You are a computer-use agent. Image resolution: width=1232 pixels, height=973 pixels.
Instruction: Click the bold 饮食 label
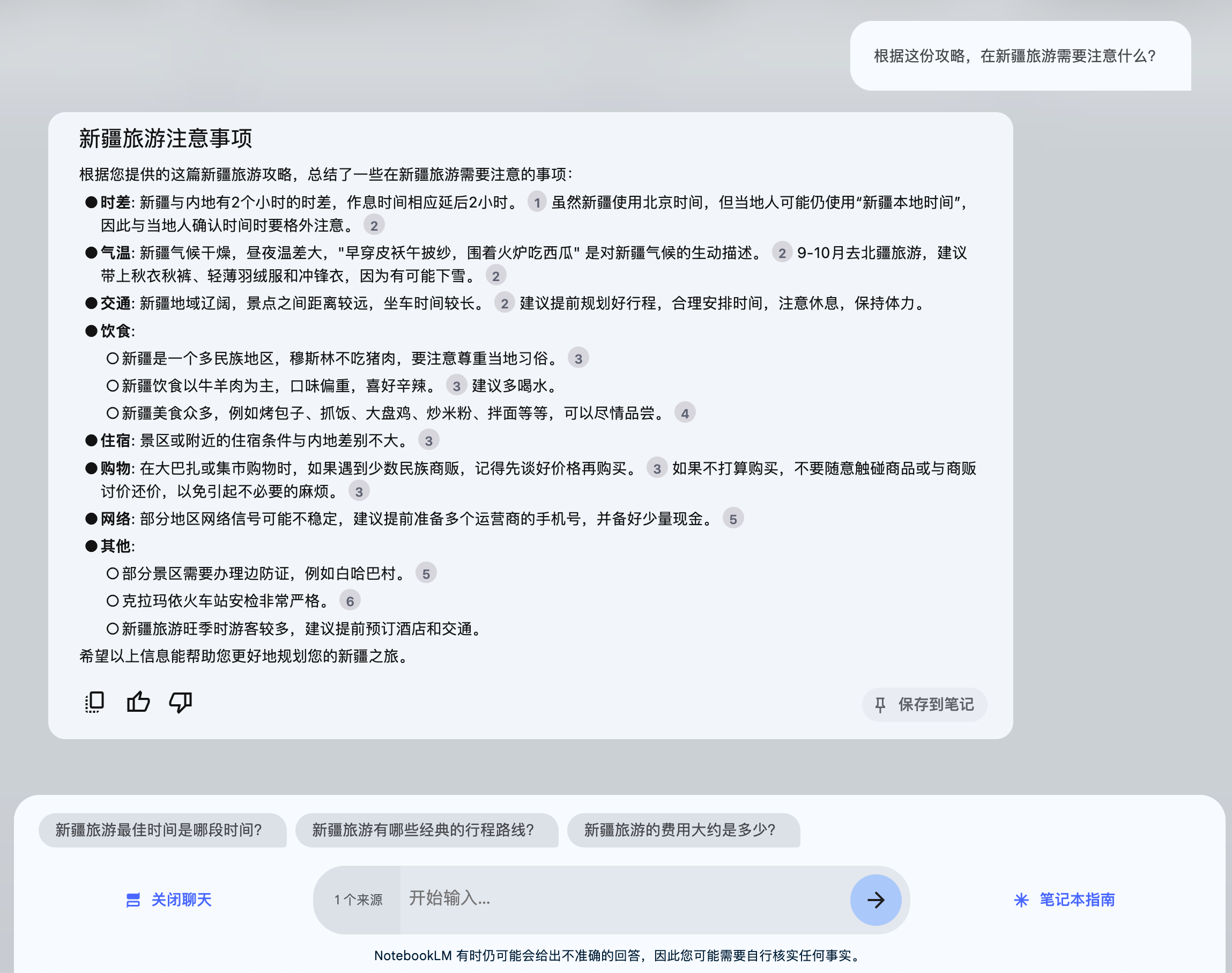point(116,331)
